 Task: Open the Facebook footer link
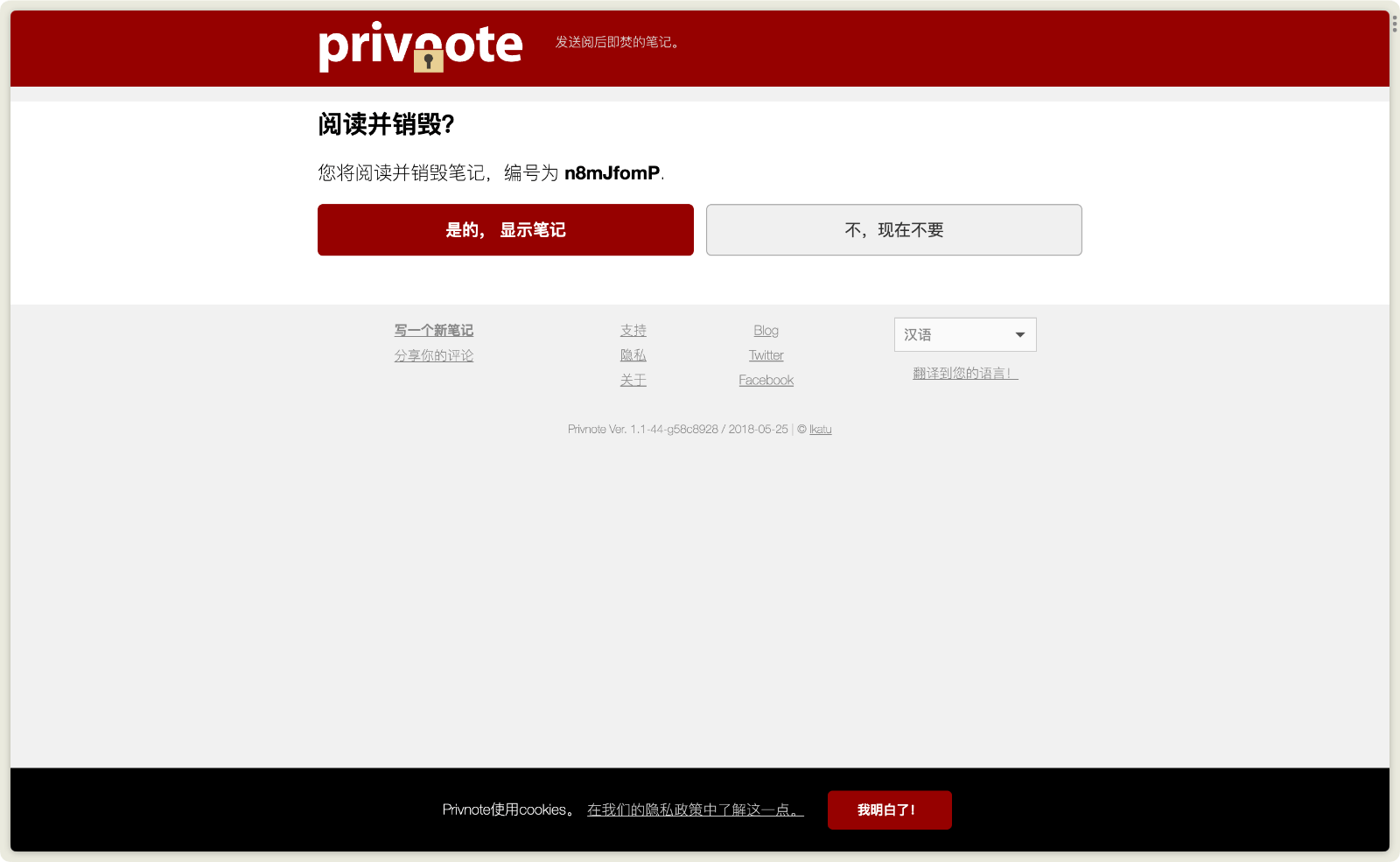(x=766, y=381)
